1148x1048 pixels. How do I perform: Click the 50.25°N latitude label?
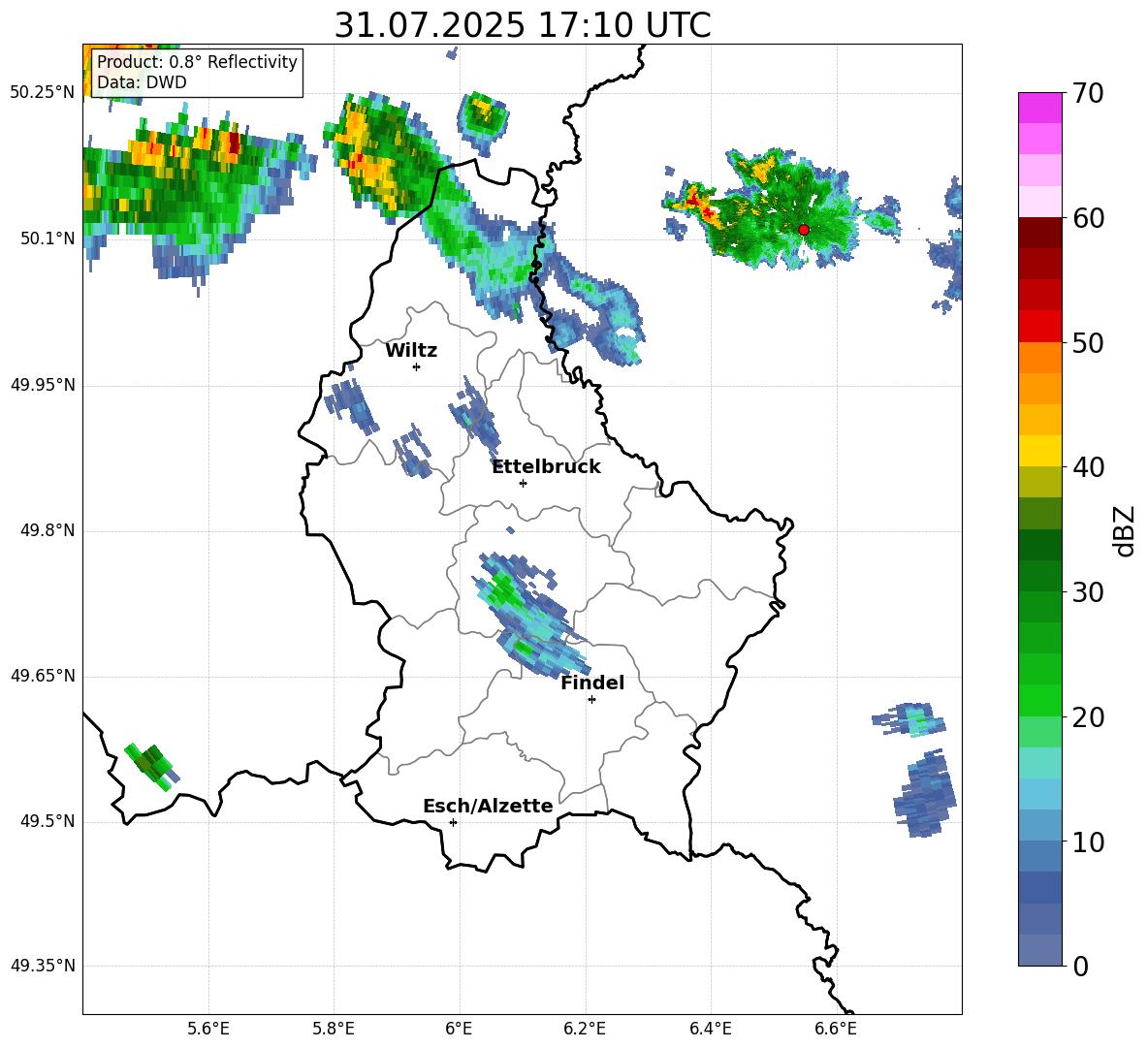[x=43, y=93]
